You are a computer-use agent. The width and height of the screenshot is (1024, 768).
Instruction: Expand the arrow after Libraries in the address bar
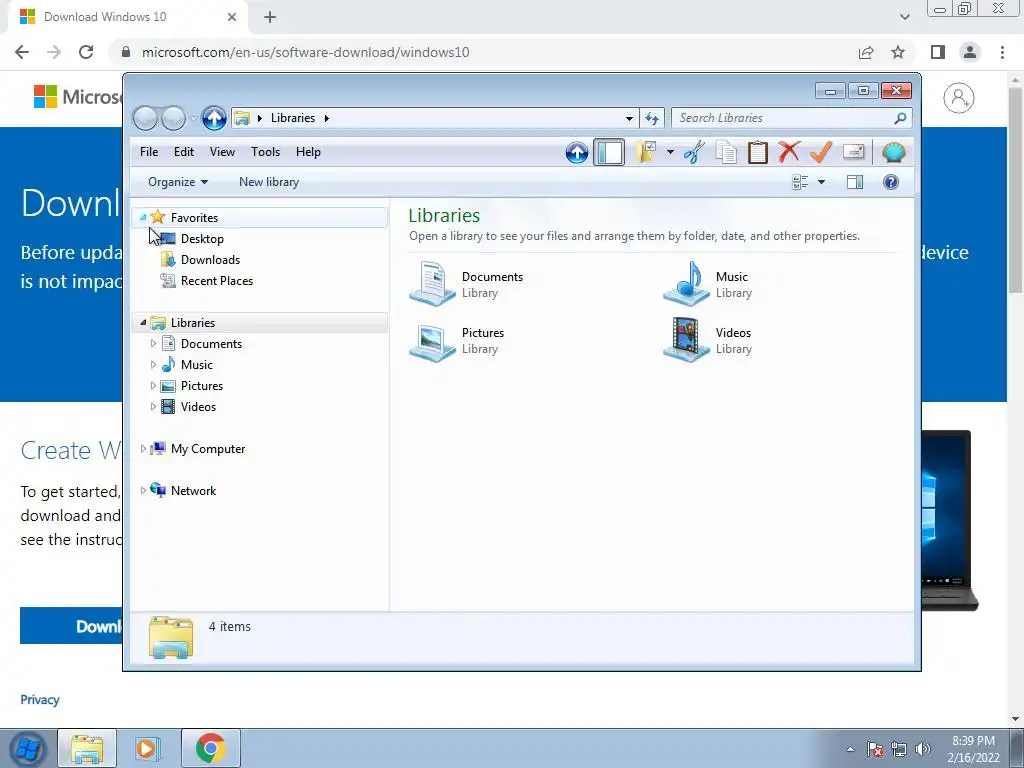click(327, 118)
